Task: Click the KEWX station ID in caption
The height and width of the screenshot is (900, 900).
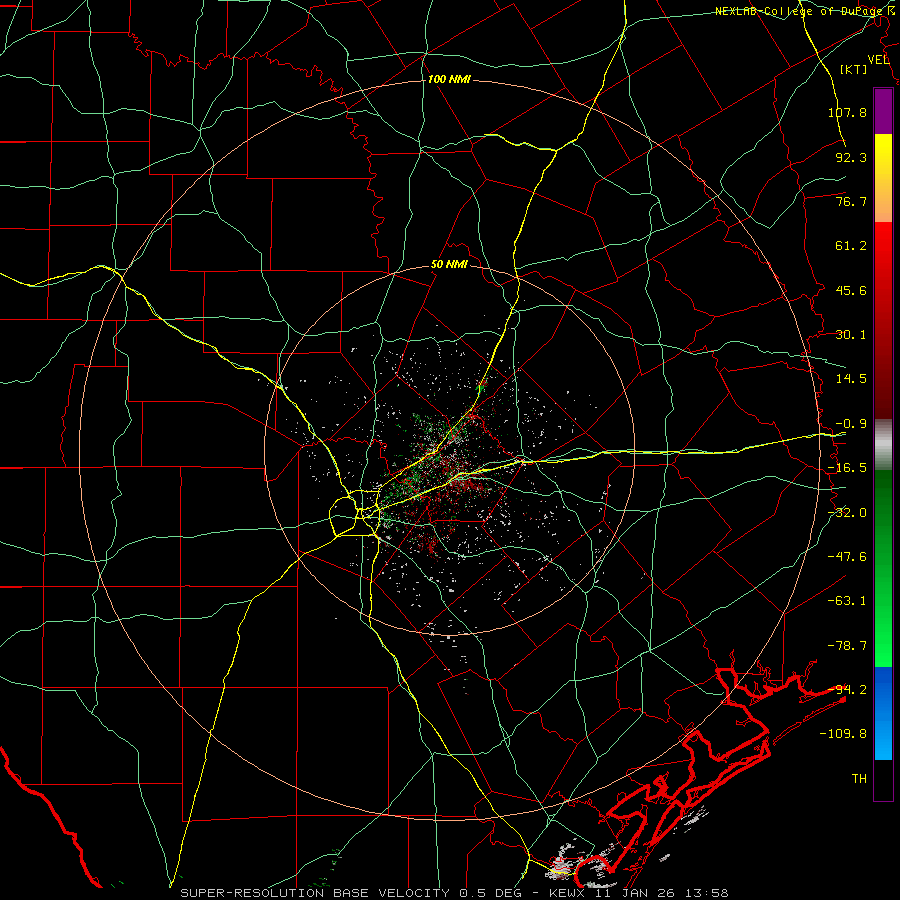Action: coord(567,893)
